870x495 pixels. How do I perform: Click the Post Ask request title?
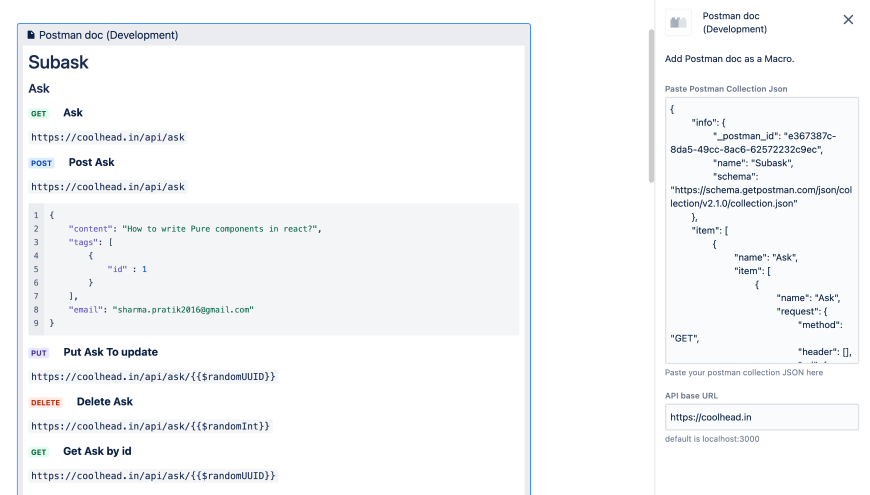tap(91, 162)
